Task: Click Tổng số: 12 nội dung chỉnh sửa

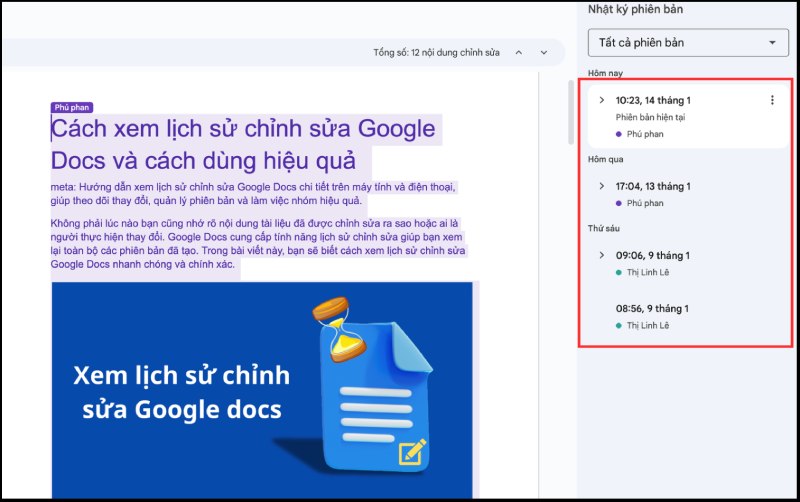Action: coord(436,53)
